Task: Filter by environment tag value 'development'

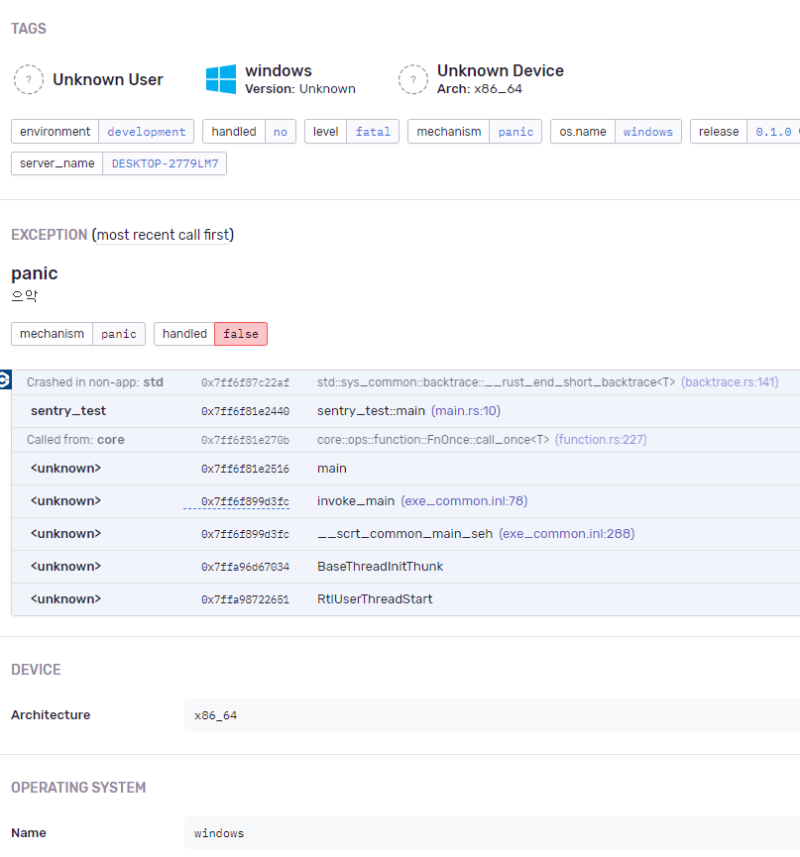Action: click(x=146, y=132)
